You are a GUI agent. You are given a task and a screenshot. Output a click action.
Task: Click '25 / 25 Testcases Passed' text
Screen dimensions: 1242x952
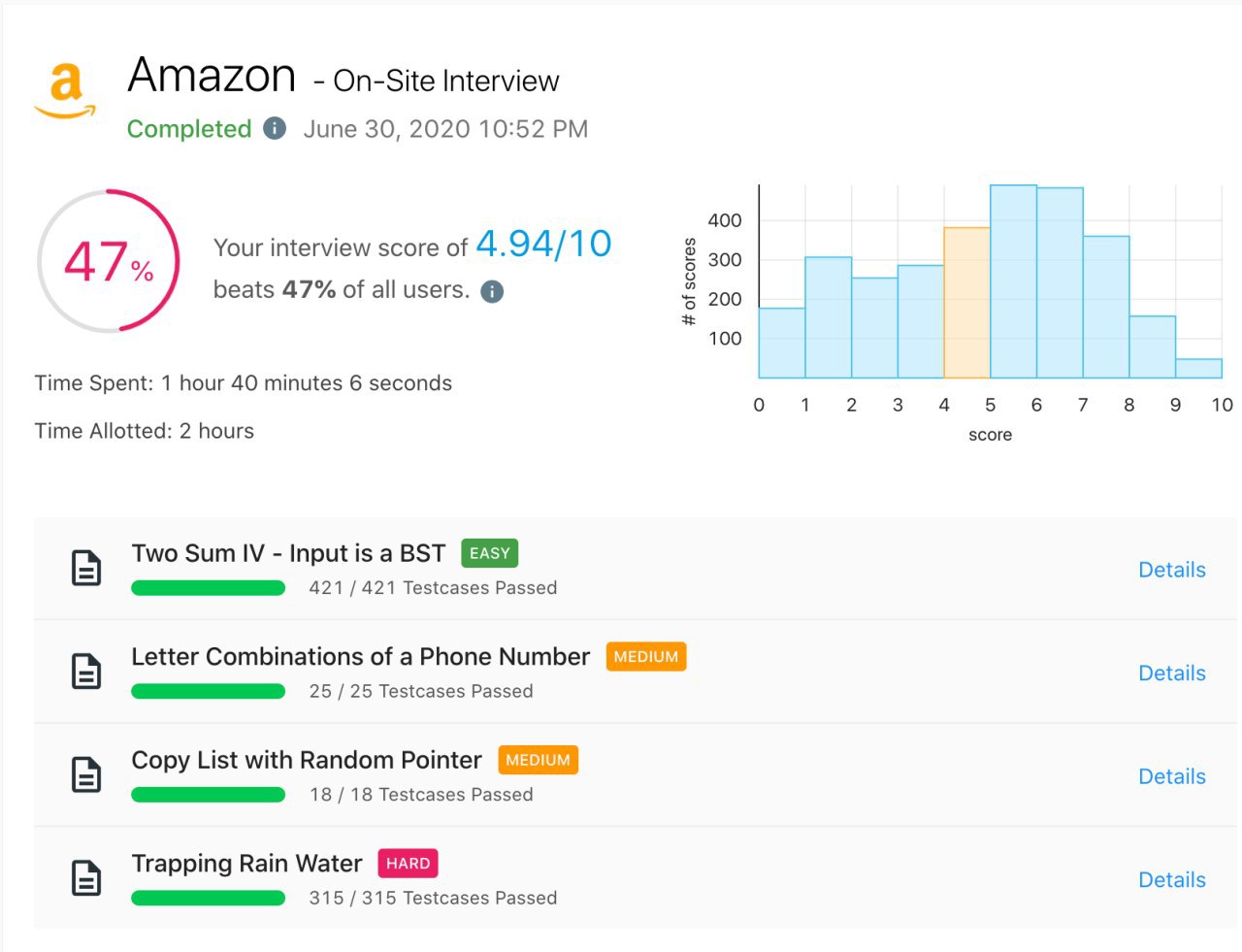421,691
